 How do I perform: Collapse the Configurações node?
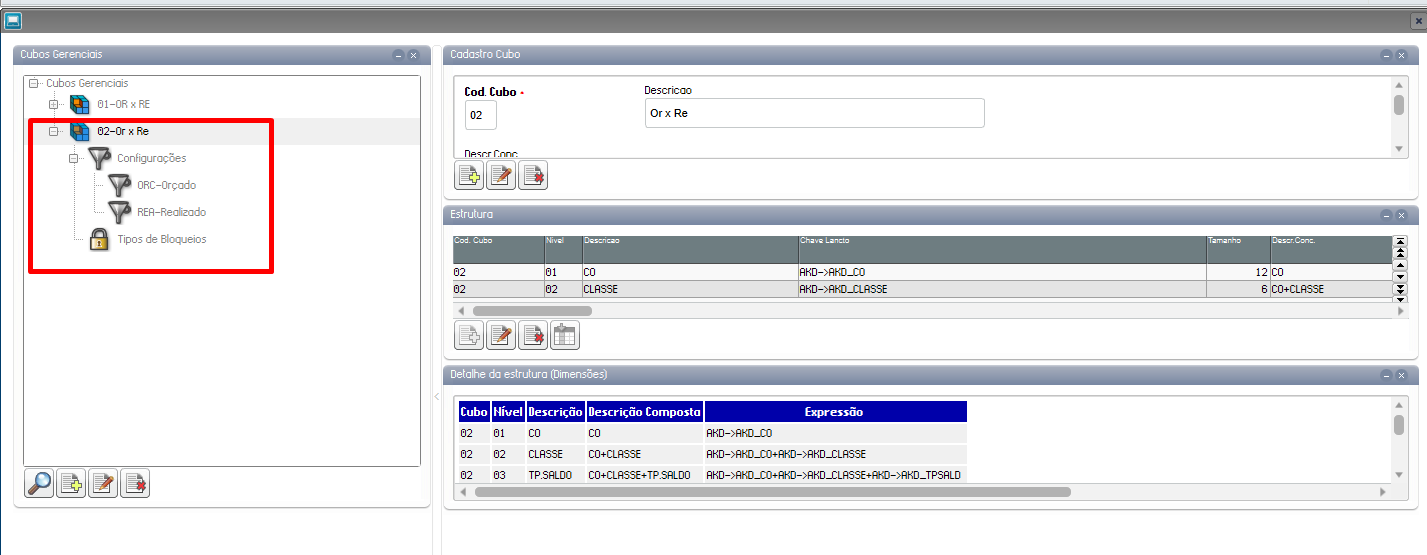(x=74, y=158)
